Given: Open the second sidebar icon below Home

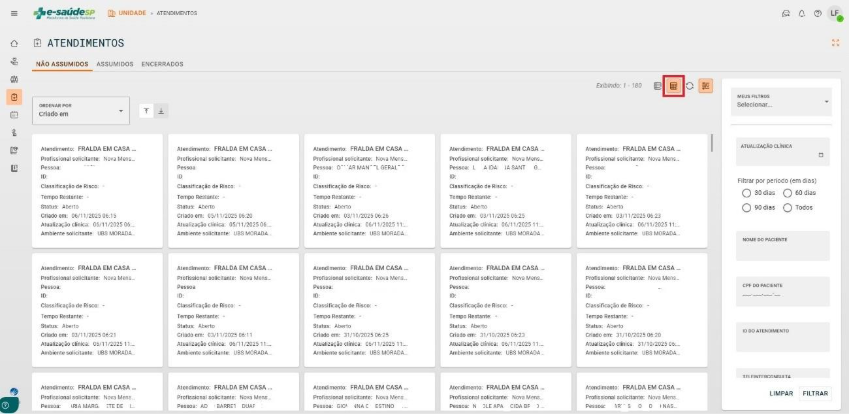Looking at the screenshot, I should coord(14,61).
